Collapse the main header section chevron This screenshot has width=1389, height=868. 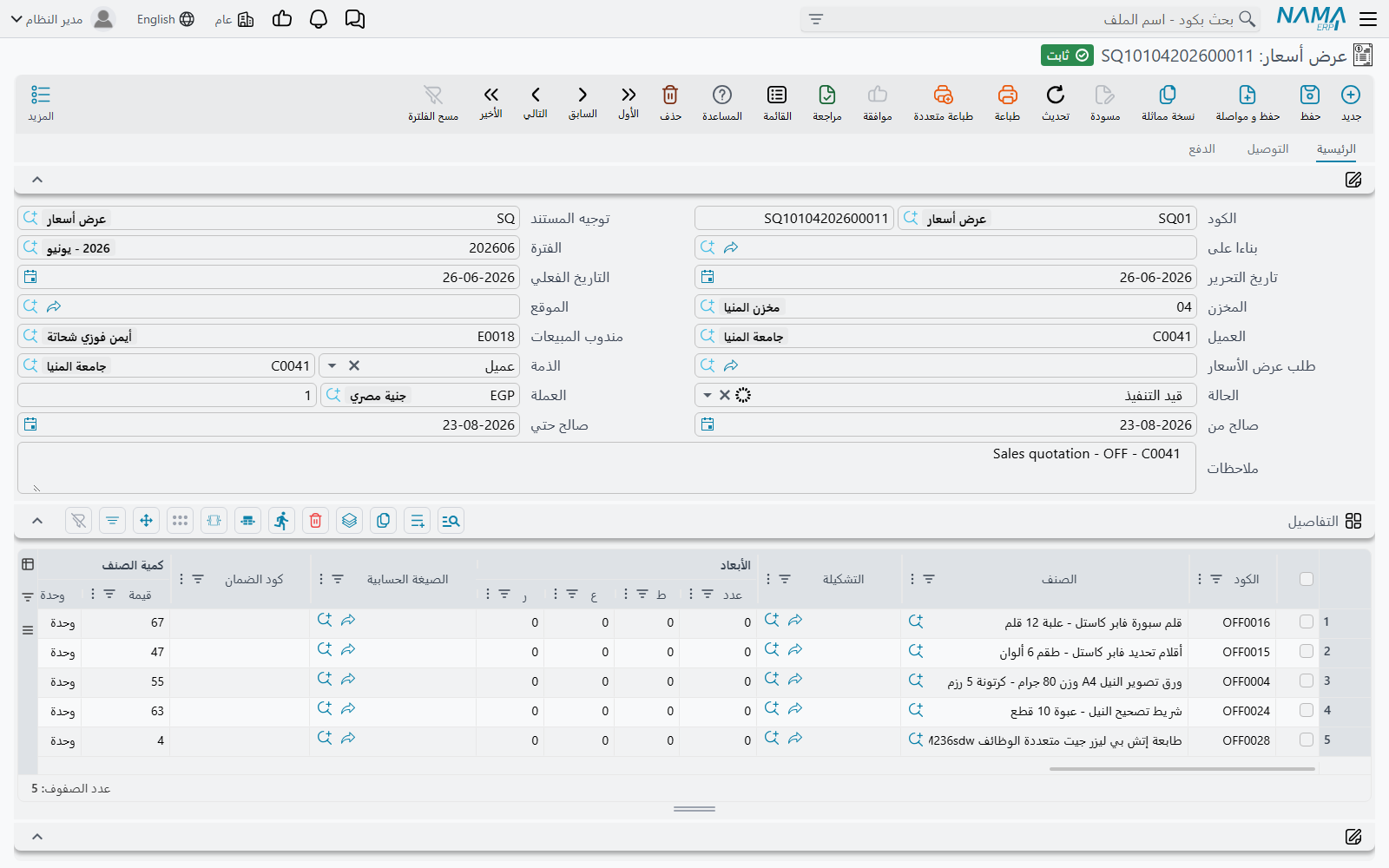pyautogui.click(x=37, y=180)
